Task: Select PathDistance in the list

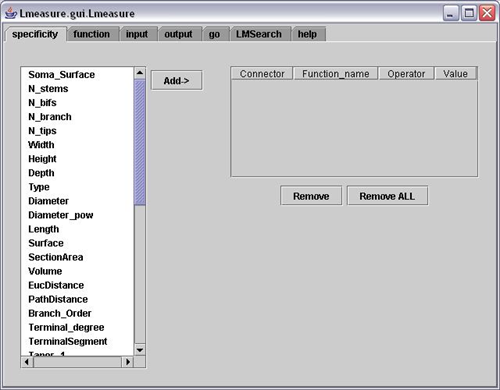Action: [x=77, y=299]
